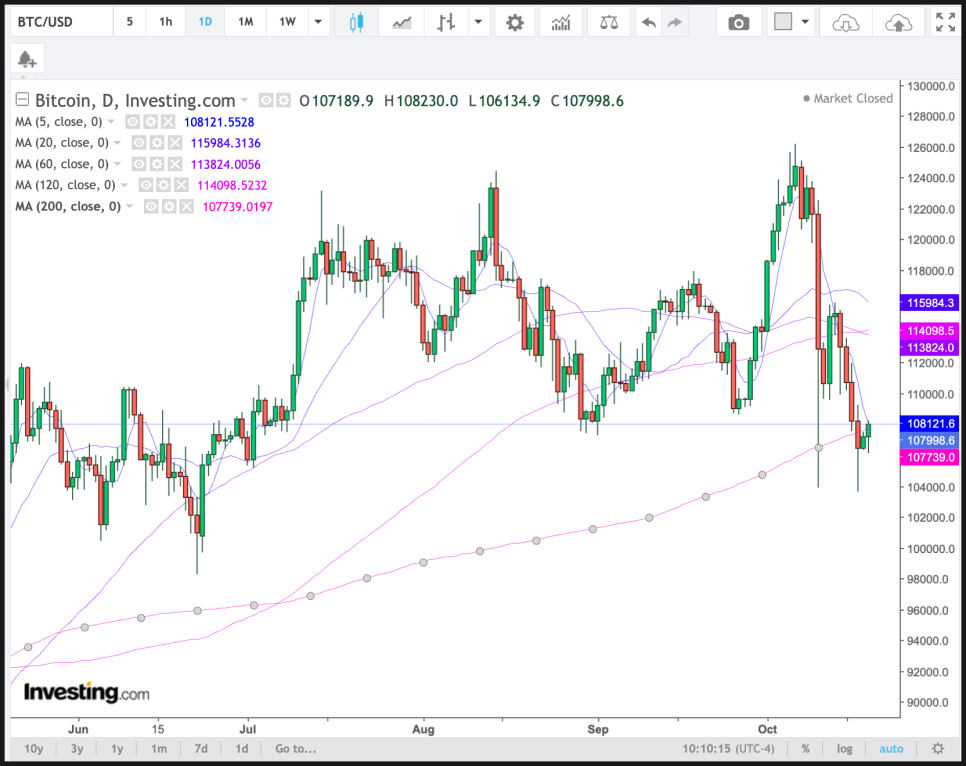Select the 1D interval

pos(205,22)
